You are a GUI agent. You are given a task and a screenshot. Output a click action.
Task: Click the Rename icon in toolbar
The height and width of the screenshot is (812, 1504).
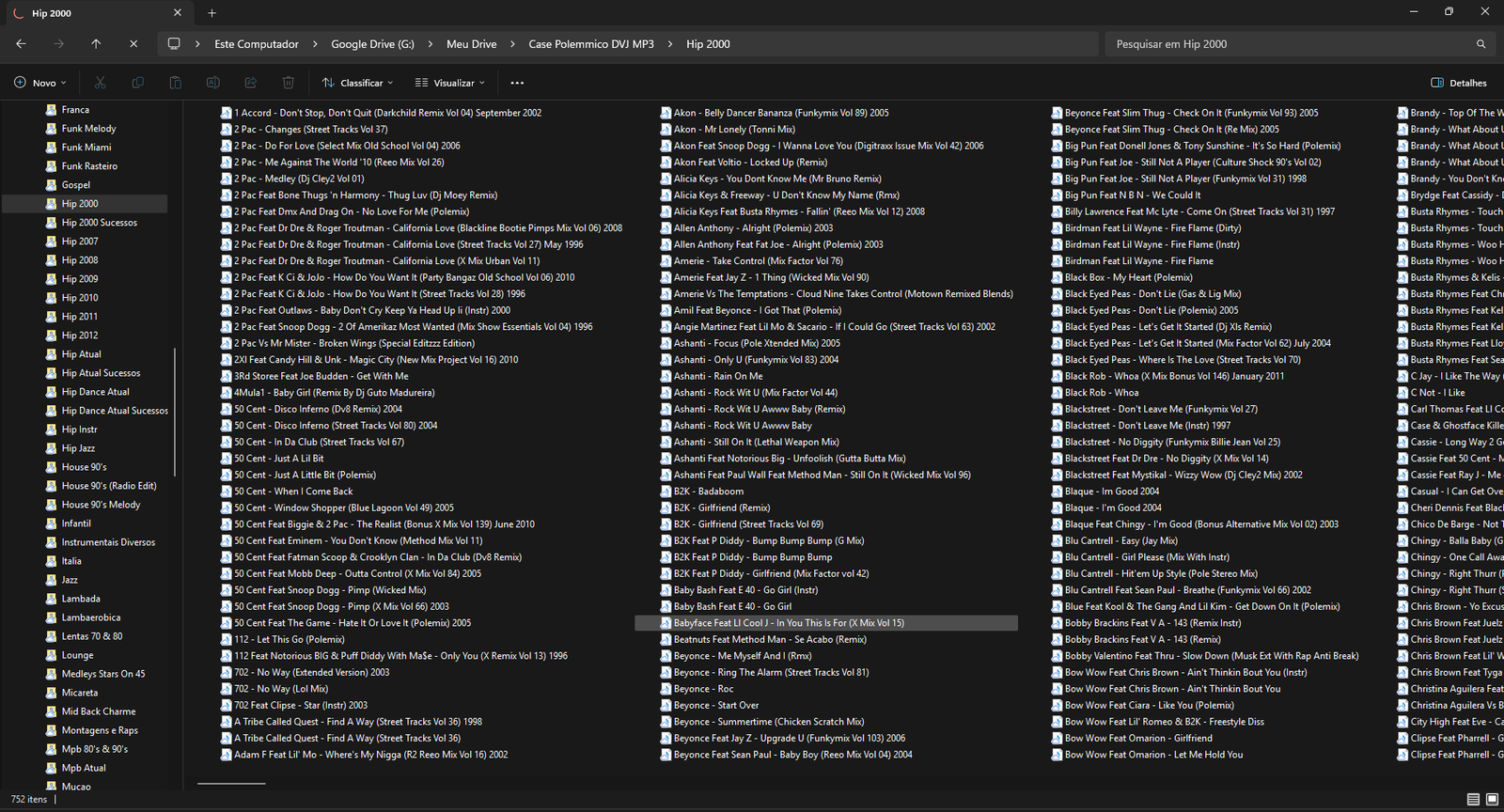[x=213, y=83]
